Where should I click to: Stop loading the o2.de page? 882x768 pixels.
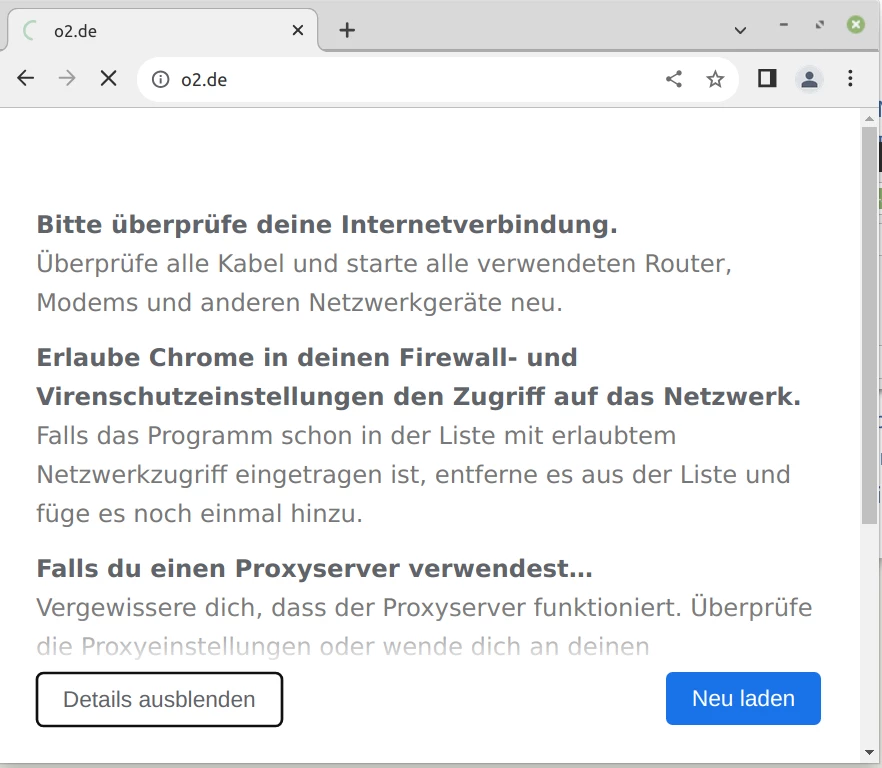(109, 79)
